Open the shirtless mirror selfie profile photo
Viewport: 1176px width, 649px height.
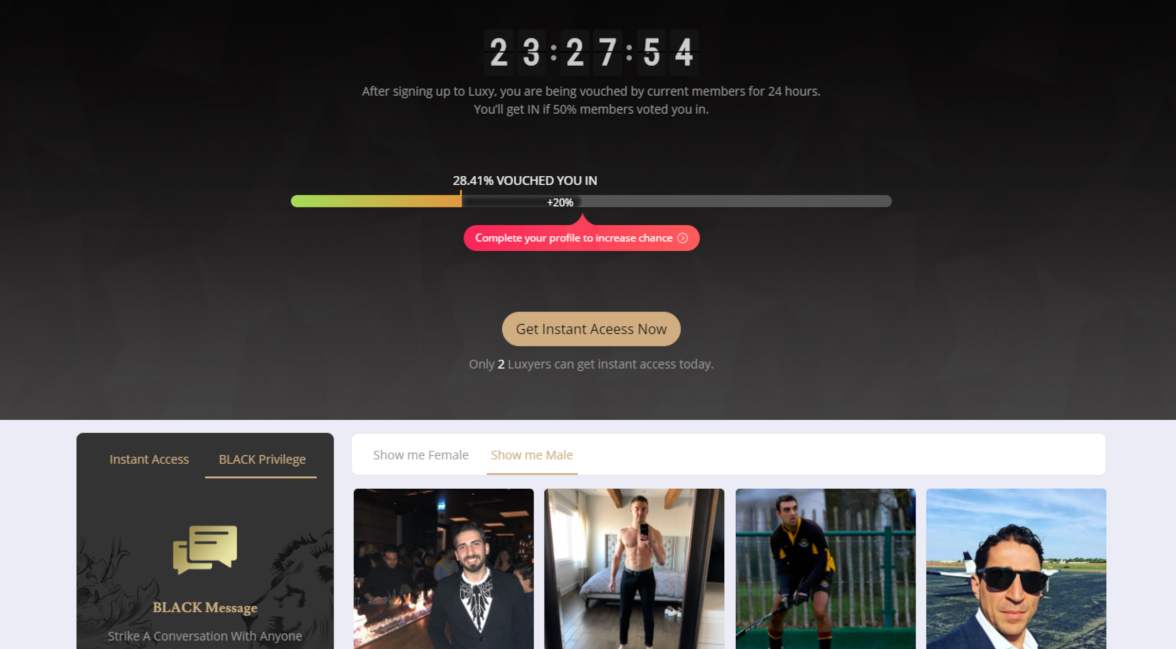point(634,569)
